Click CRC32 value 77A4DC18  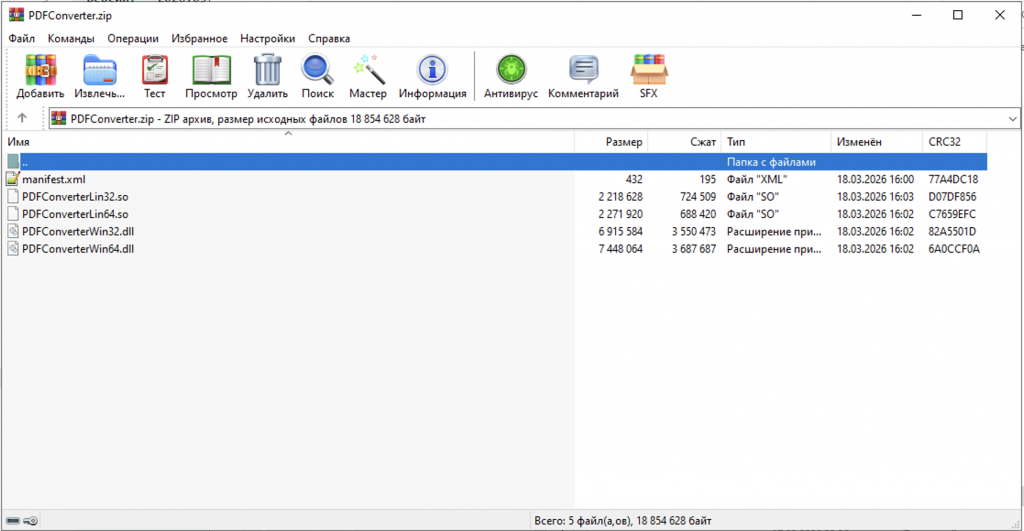[x=953, y=179]
